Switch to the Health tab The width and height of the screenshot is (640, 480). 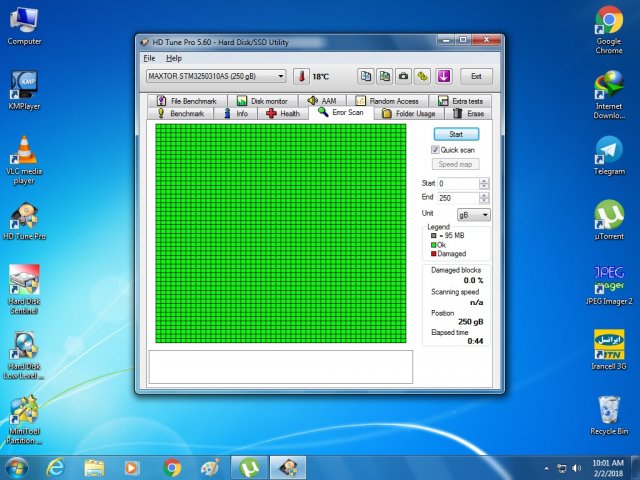click(x=283, y=114)
